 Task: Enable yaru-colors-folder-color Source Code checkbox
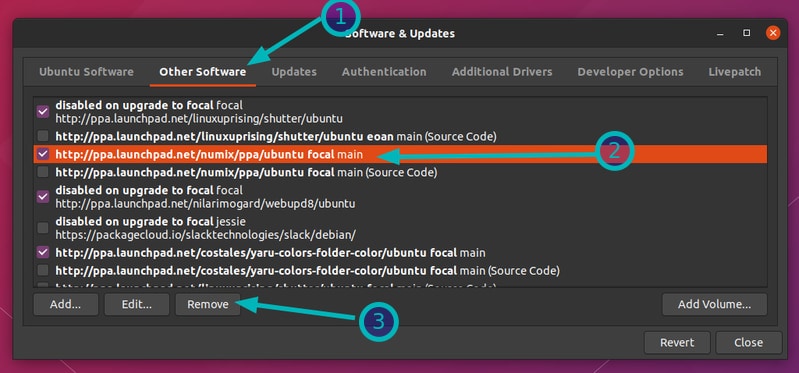(43, 270)
